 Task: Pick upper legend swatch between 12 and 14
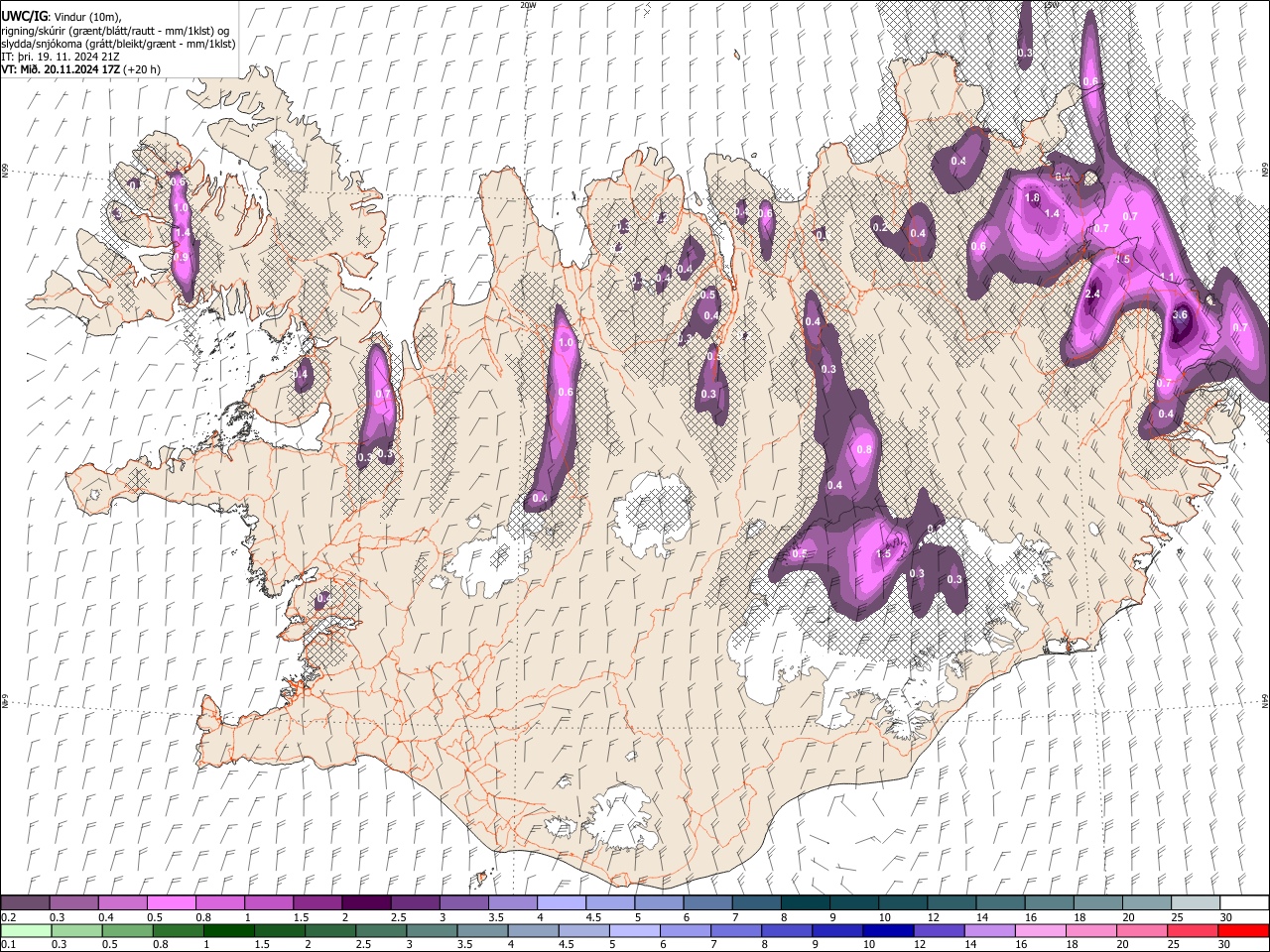coord(950,903)
